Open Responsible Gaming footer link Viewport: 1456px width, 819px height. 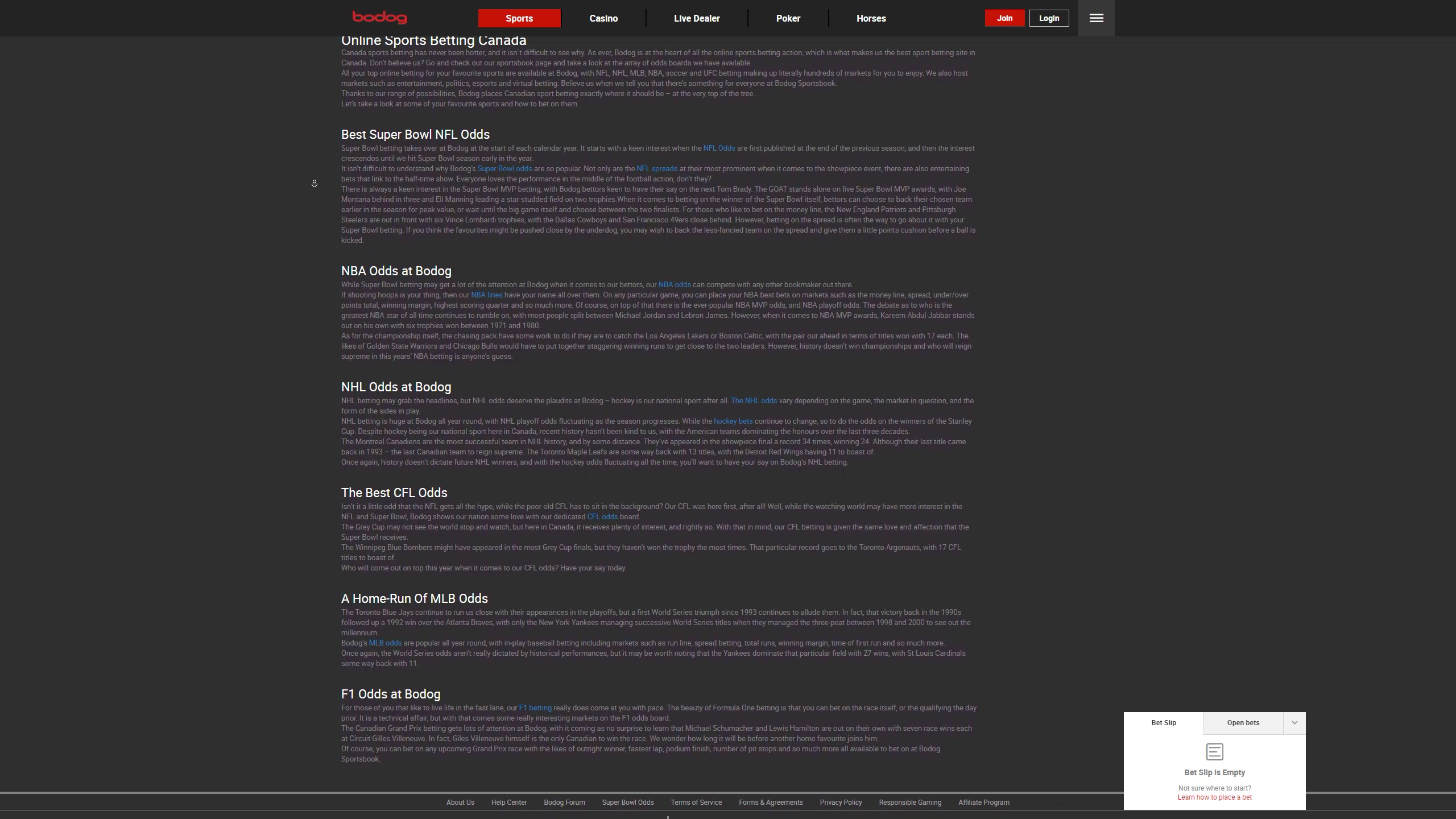coord(909,803)
